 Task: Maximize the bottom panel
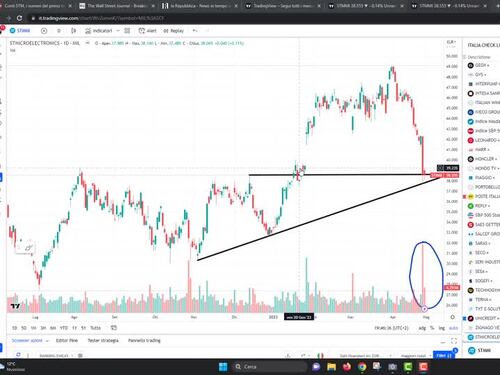[x=454, y=341]
